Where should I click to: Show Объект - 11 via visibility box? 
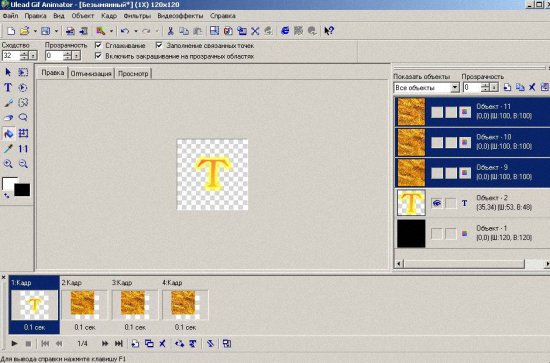click(437, 112)
